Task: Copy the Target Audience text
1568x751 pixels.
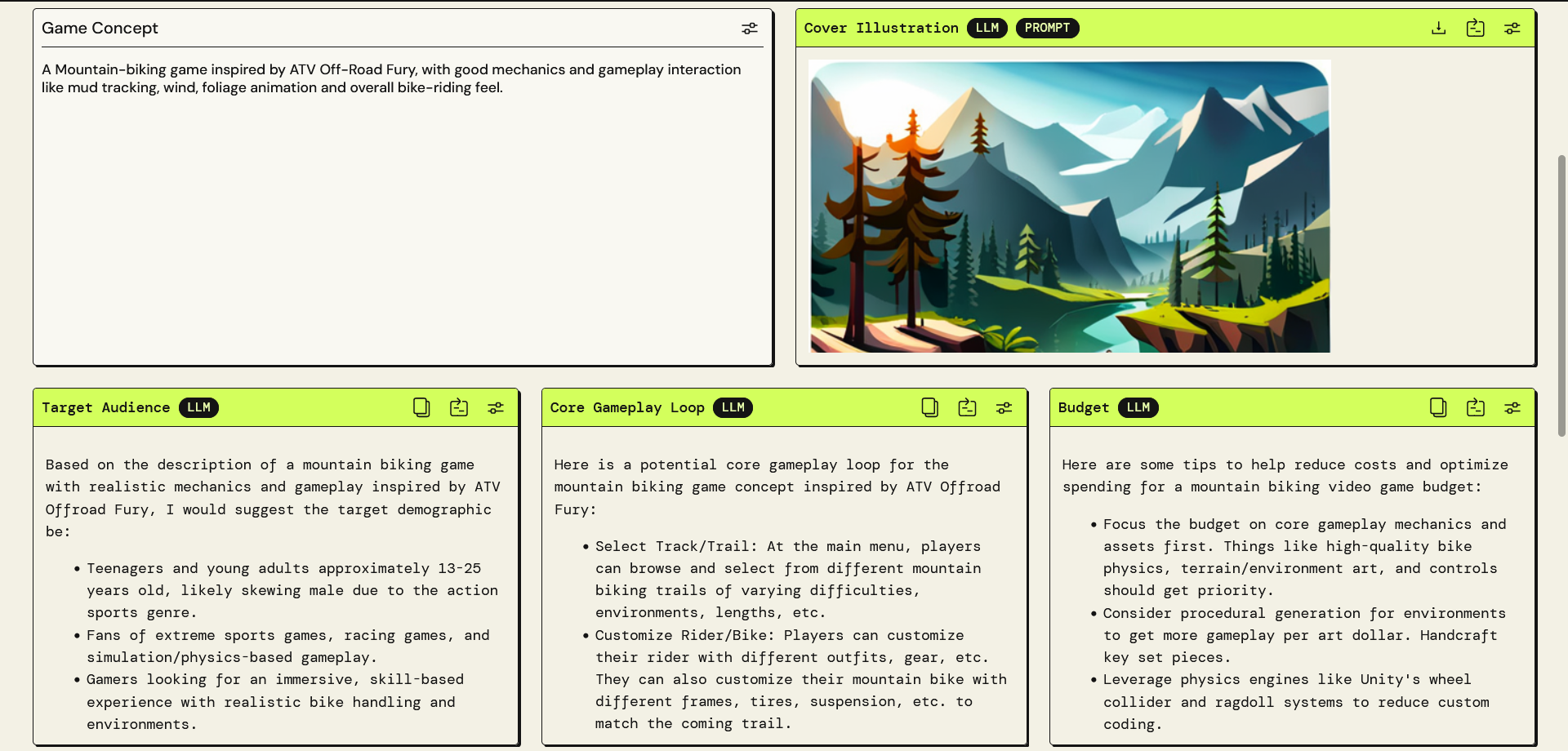Action: pos(421,407)
